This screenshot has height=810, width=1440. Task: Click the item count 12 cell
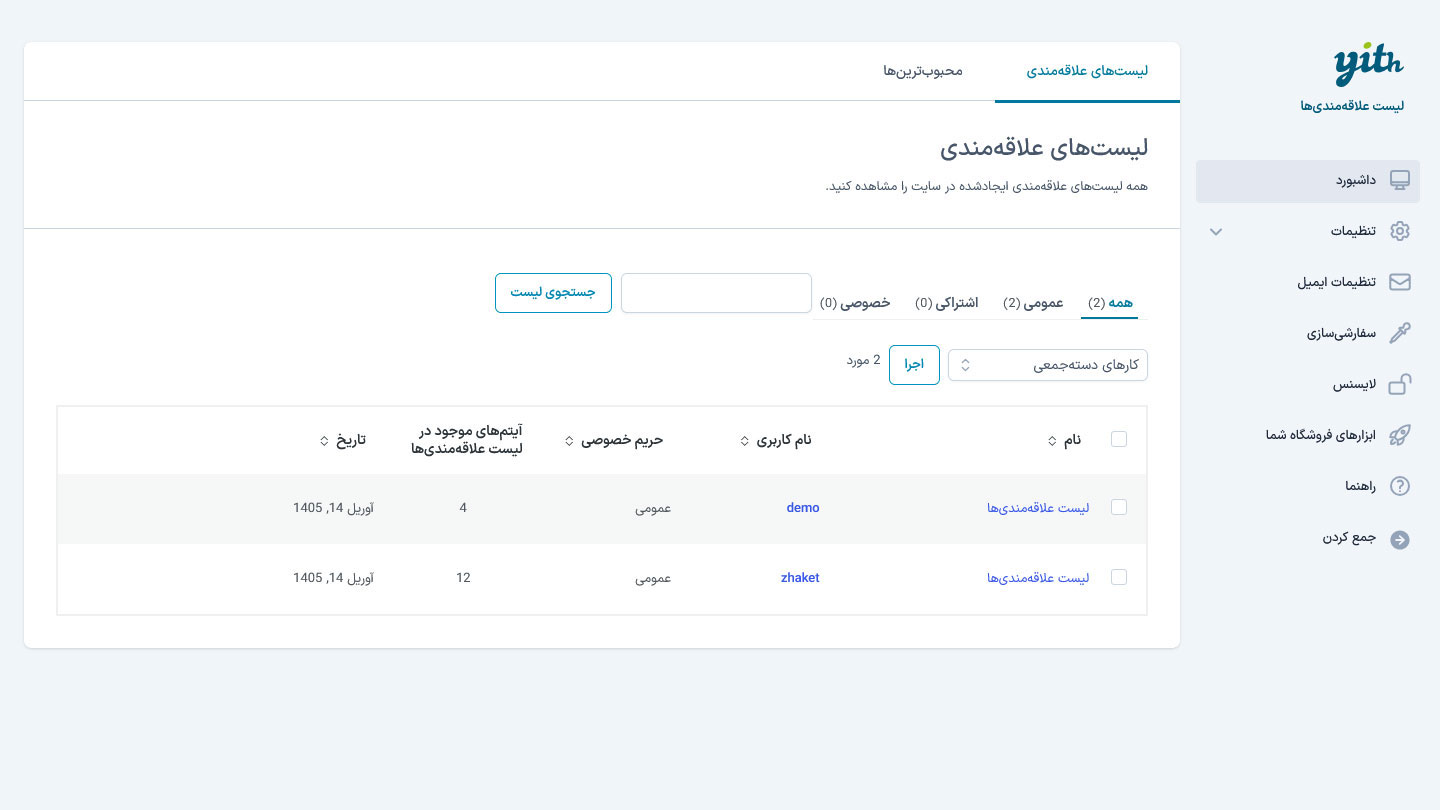tap(463, 578)
